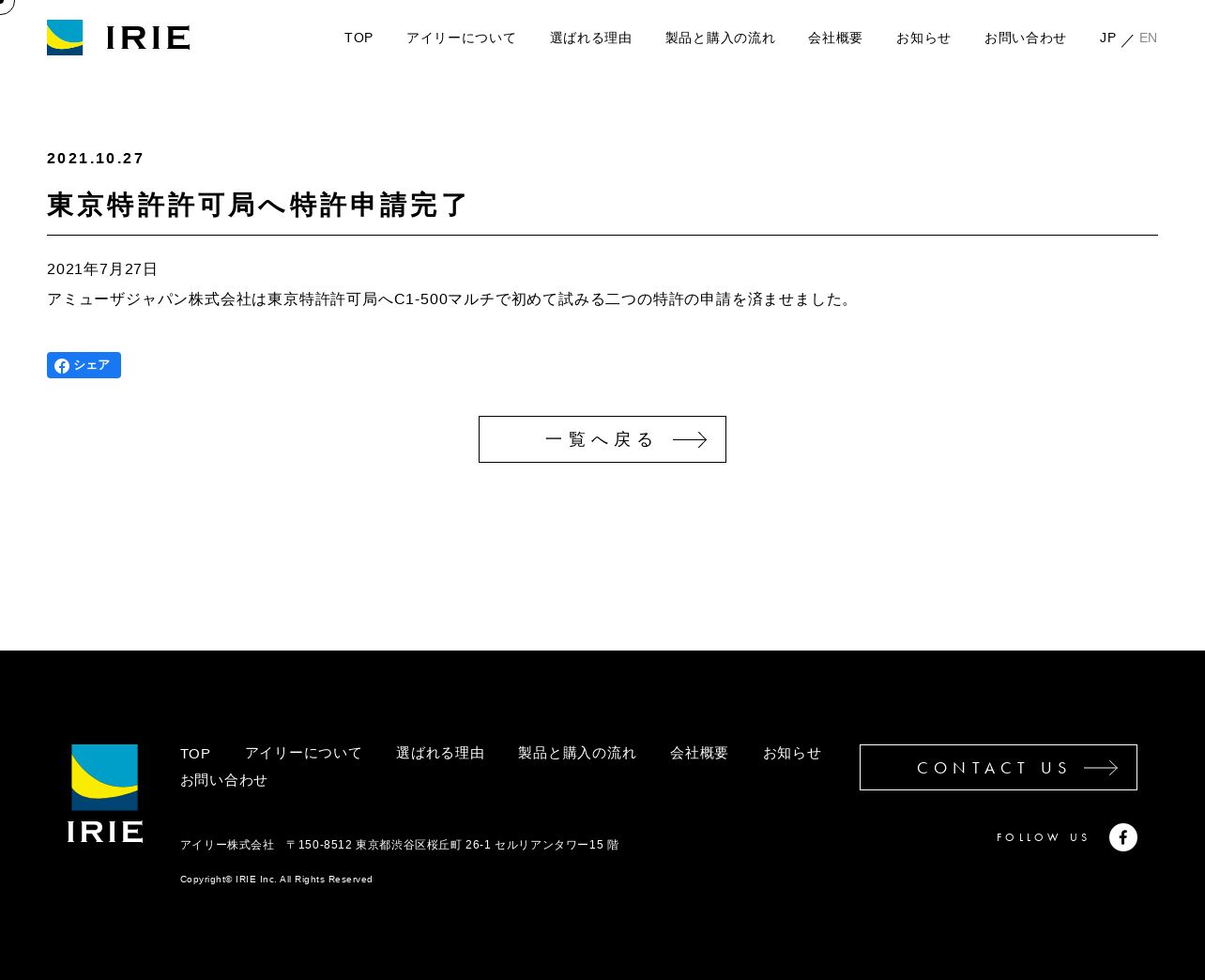Open 製品と購入の流れ in the header menu
The image size is (1205, 980).
pos(720,38)
